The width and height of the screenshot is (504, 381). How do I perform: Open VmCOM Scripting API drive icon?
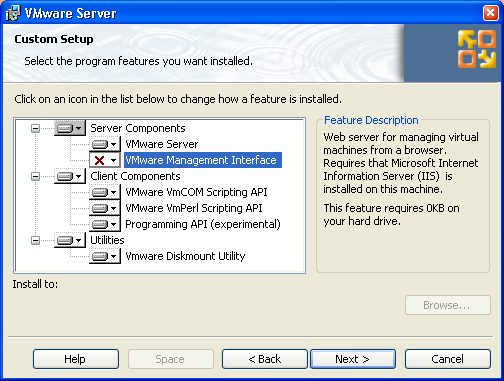click(105, 192)
